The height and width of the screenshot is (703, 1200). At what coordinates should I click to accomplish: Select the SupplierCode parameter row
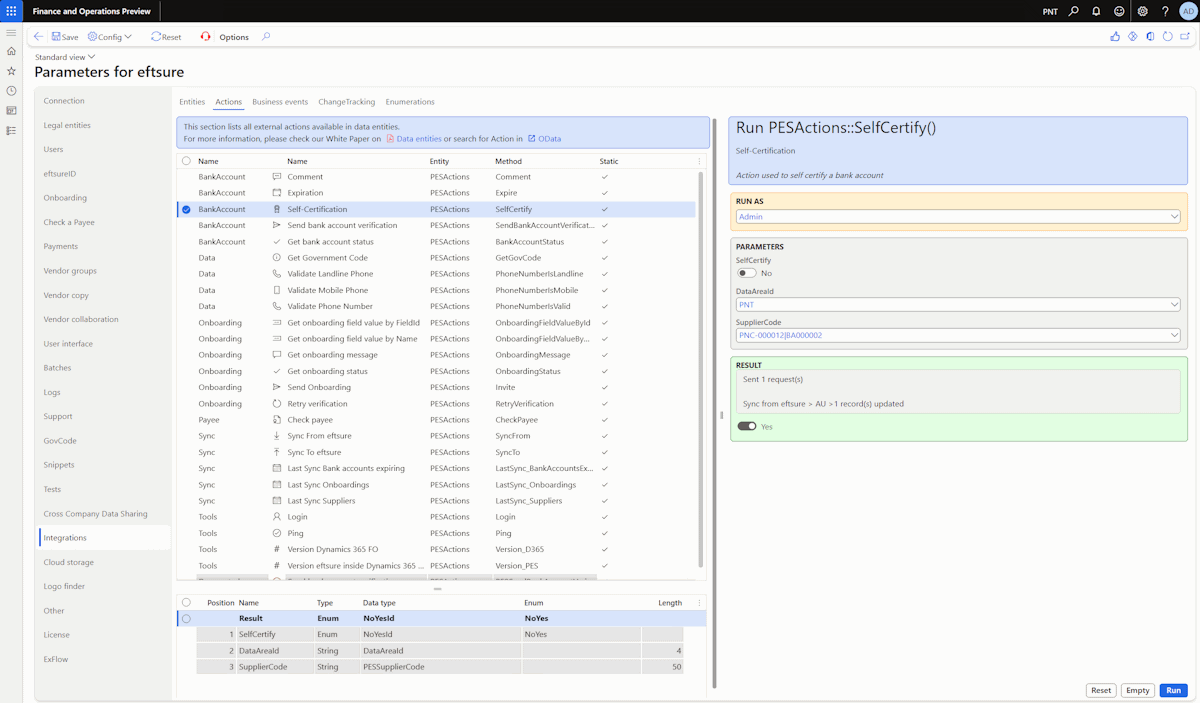440,667
